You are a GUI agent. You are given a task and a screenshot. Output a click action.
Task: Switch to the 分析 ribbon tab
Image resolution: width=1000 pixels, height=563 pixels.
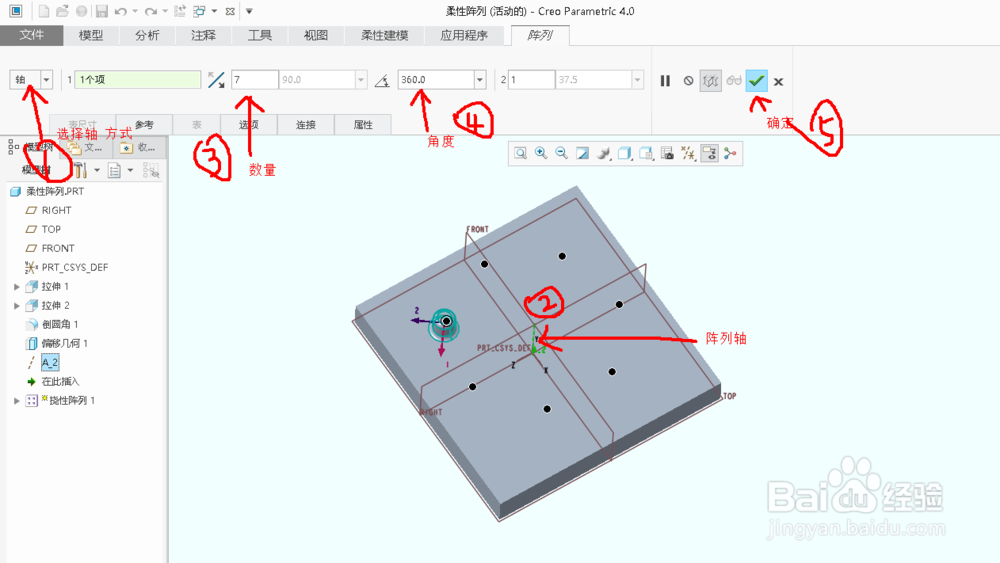[147, 35]
